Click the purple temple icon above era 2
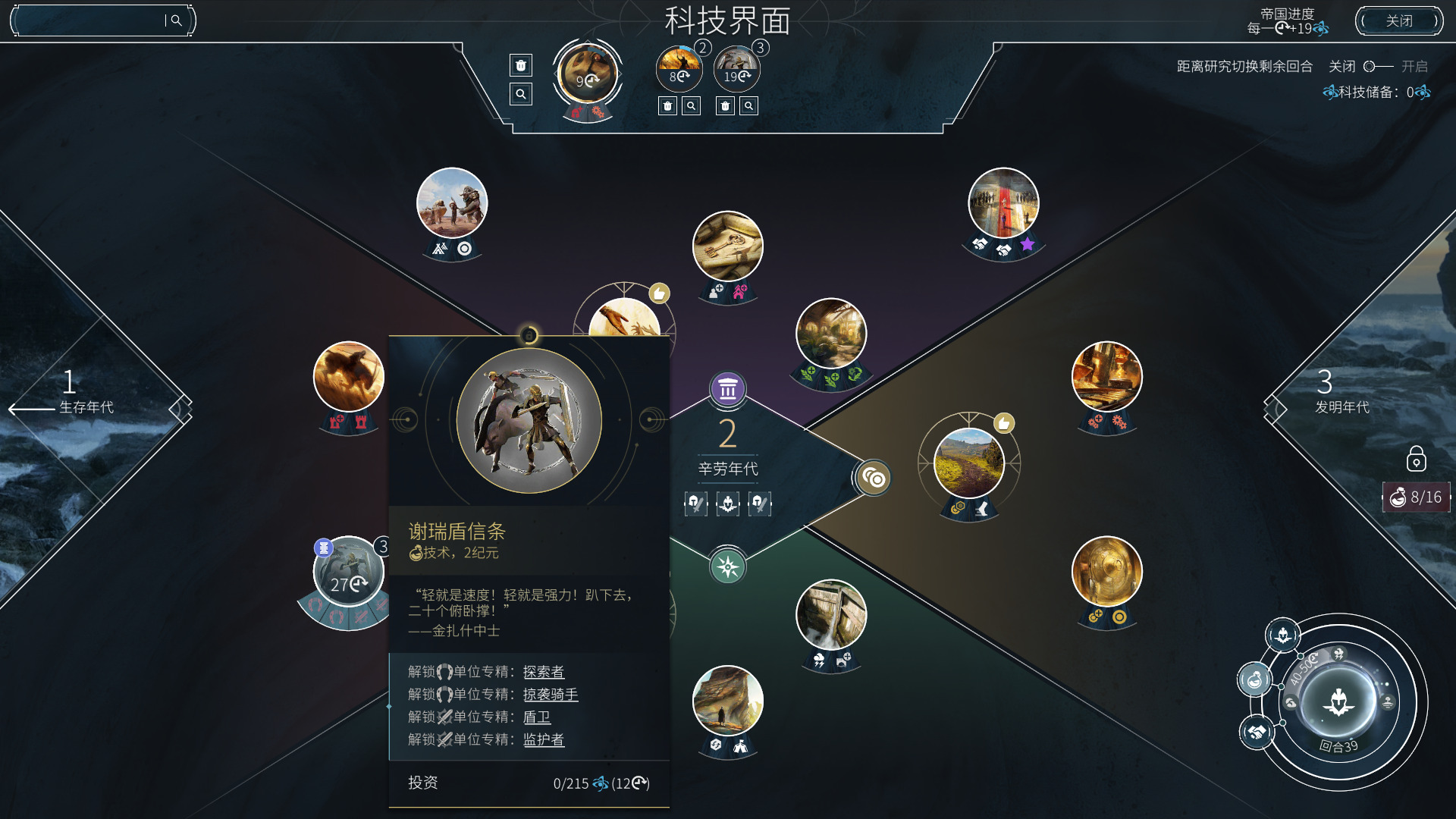This screenshot has width=1456, height=819. click(x=727, y=389)
